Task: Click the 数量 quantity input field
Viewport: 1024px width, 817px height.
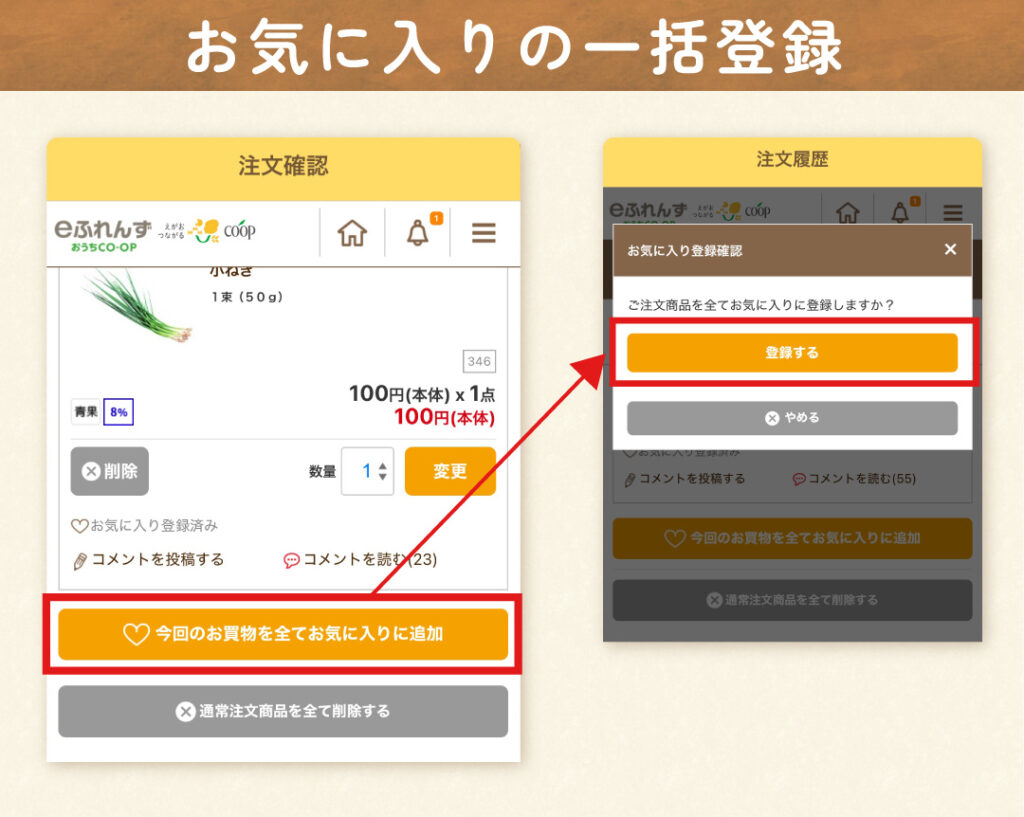Action: (368, 471)
